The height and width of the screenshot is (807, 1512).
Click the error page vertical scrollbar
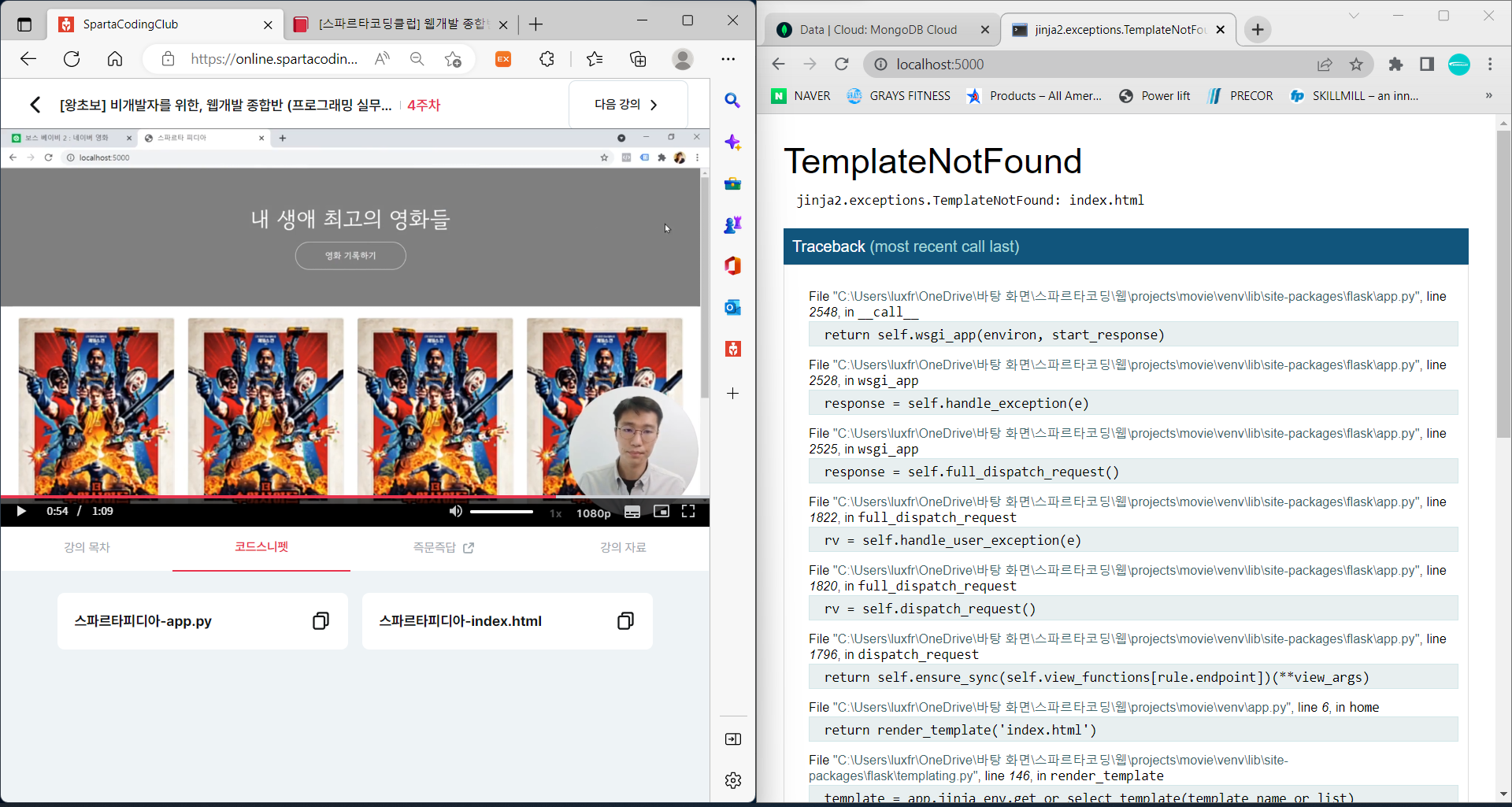[x=1503, y=283]
